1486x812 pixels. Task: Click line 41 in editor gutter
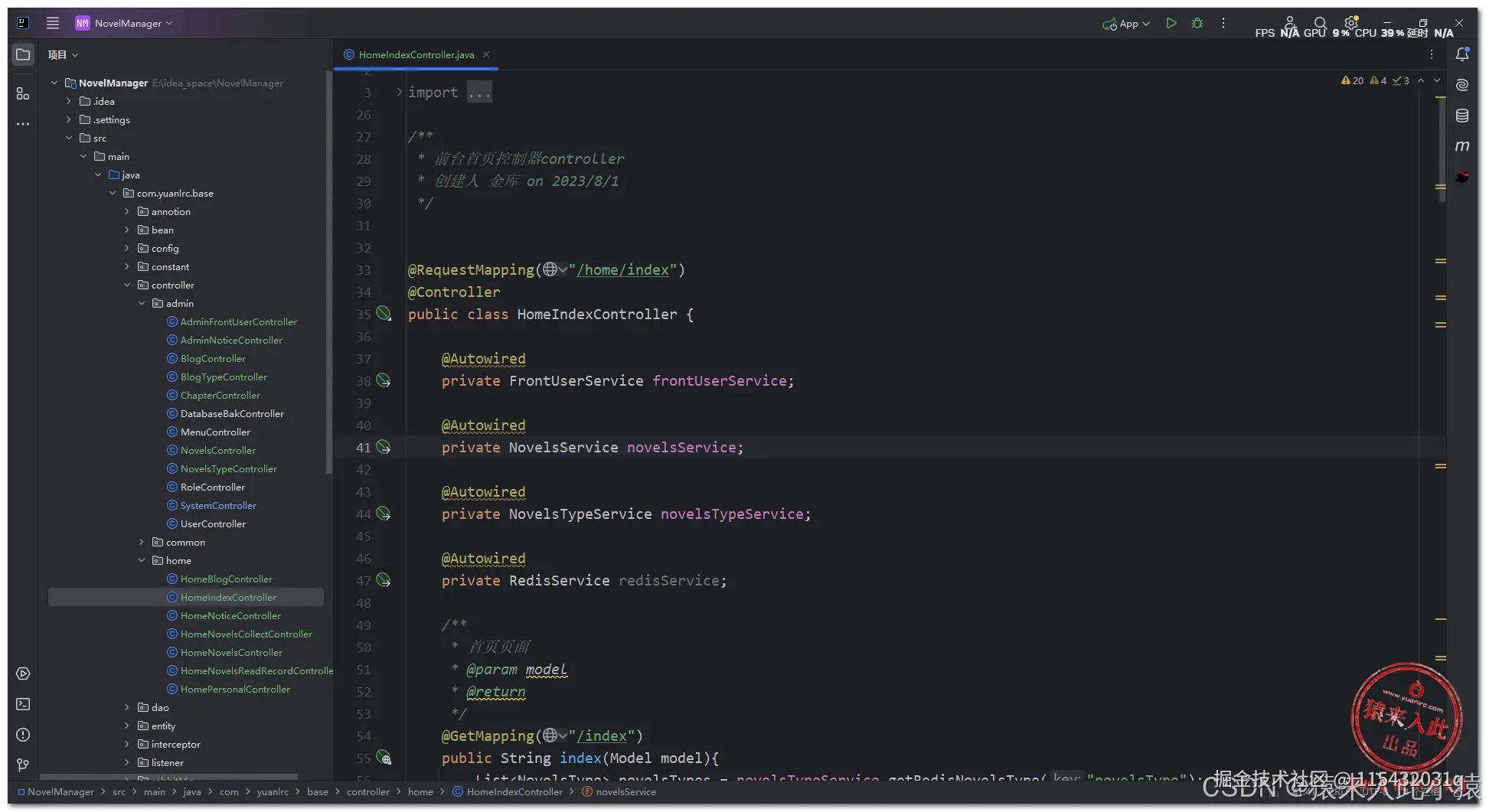click(363, 447)
